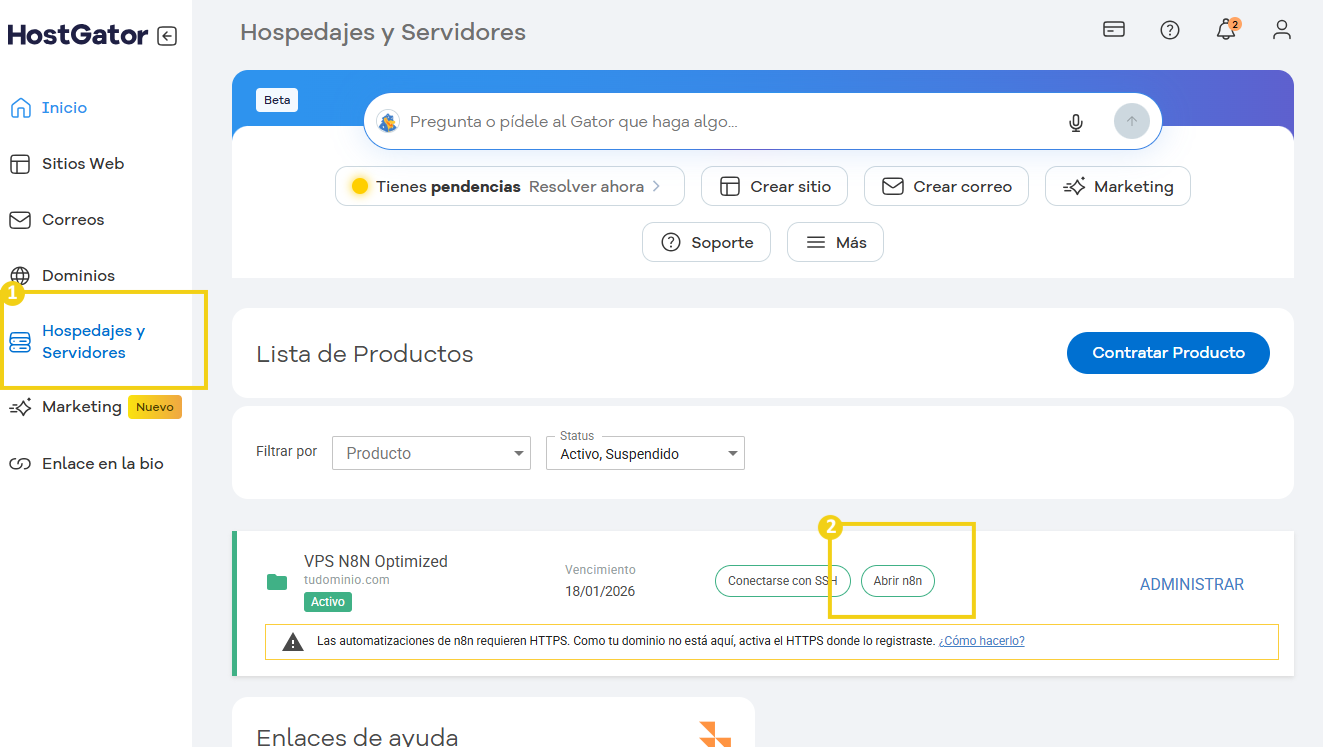Viewport: 1323px width, 747px height.
Task: Open the Status dropdown showing Activo, Suspendido
Action: (x=644, y=453)
